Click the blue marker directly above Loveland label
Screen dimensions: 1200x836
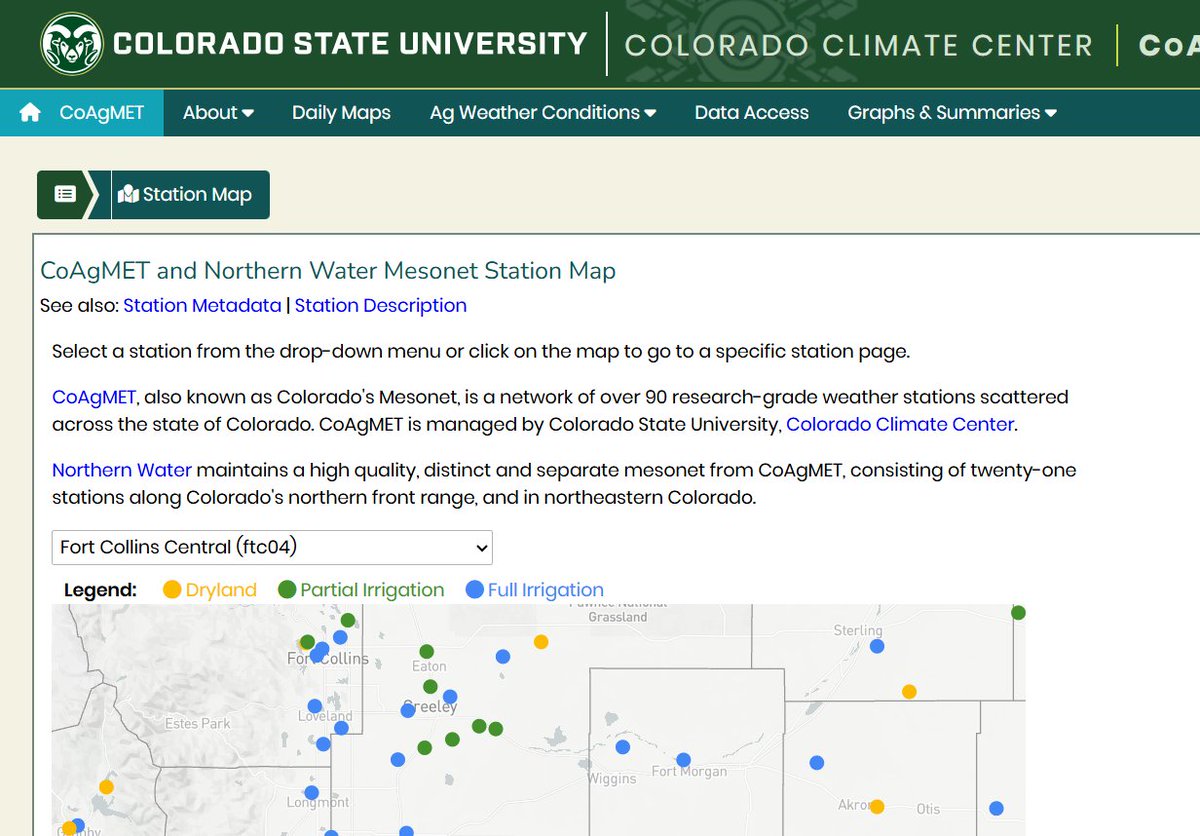(x=315, y=705)
